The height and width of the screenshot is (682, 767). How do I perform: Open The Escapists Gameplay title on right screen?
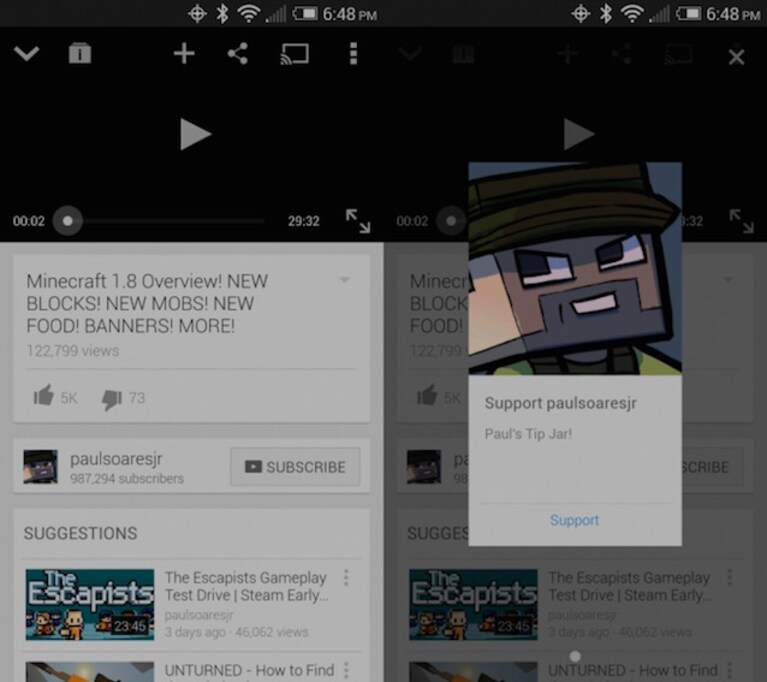tap(630, 586)
